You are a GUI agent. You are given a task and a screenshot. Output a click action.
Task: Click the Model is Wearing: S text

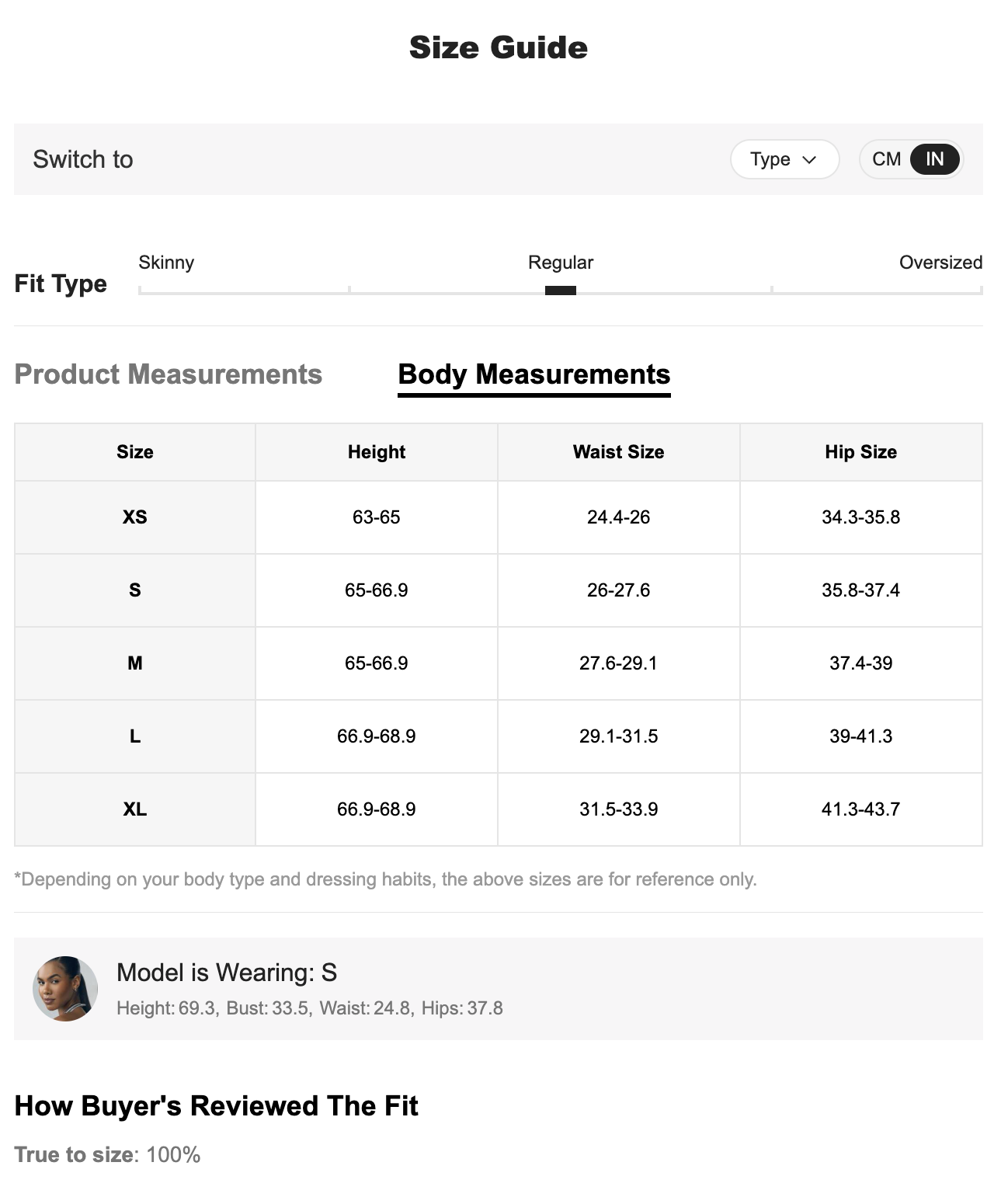pyautogui.click(x=227, y=973)
